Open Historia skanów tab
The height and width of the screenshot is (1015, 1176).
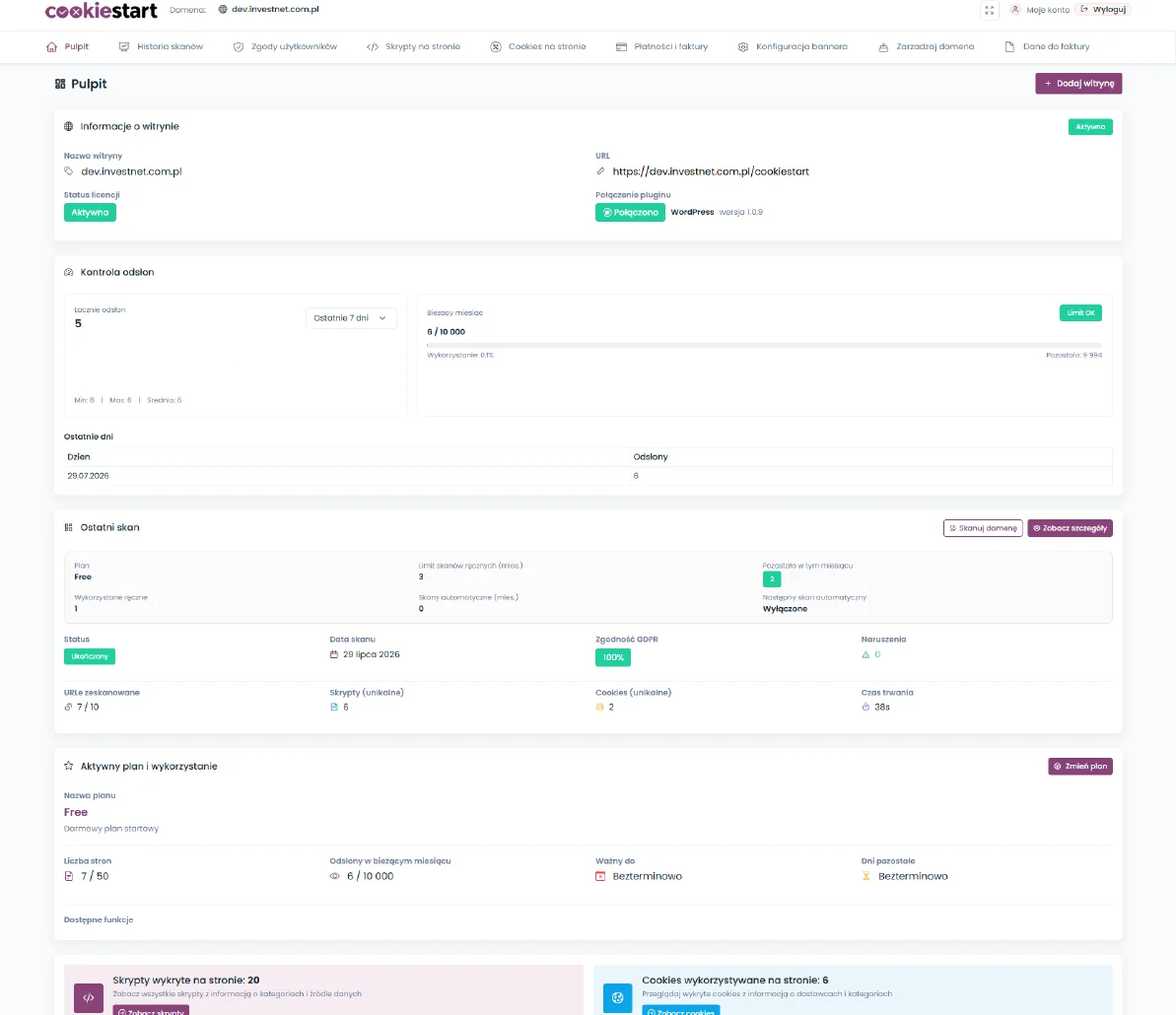[162, 46]
